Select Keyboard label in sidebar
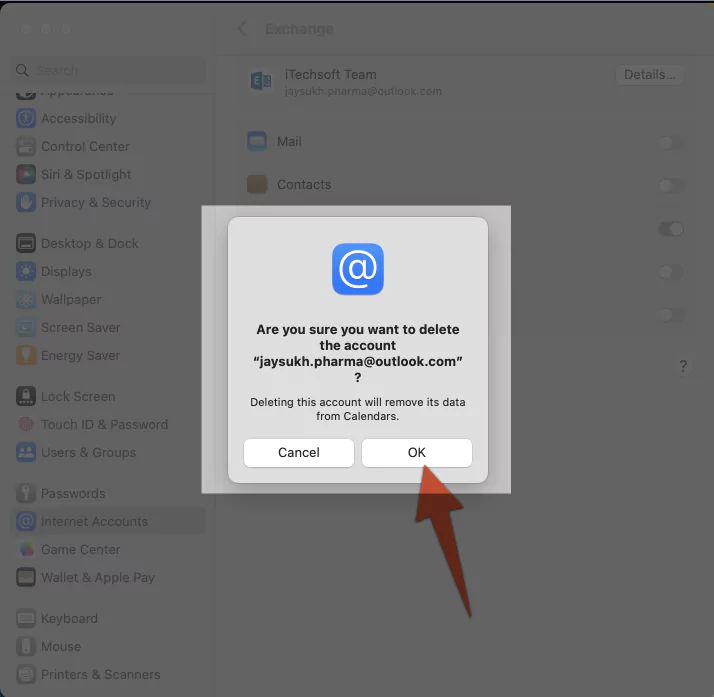Screen dimensions: 714x697 tap(70, 619)
